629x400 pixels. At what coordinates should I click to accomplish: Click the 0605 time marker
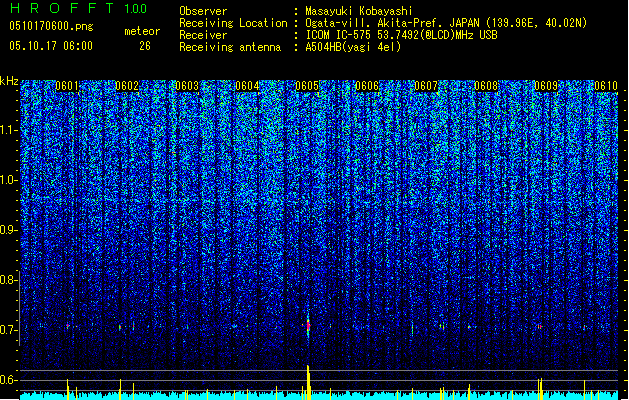pyautogui.click(x=307, y=86)
